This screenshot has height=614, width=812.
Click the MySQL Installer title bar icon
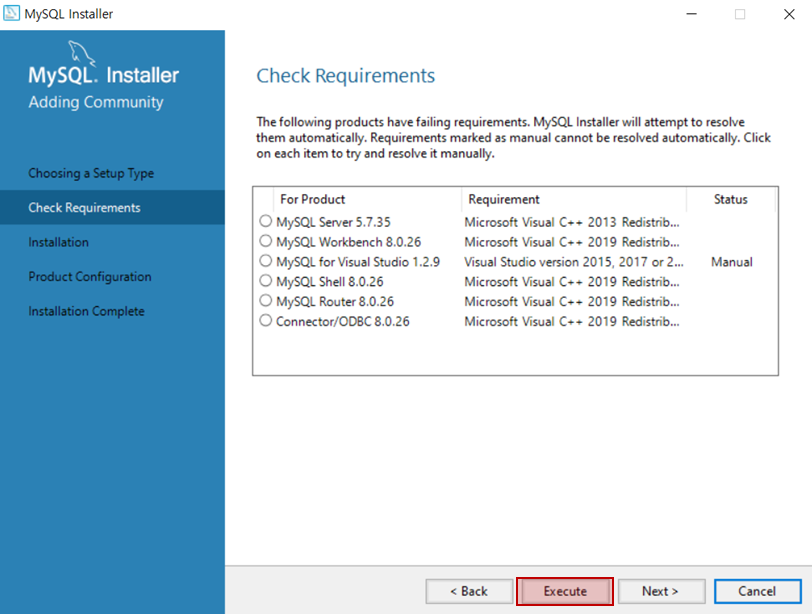[11, 13]
